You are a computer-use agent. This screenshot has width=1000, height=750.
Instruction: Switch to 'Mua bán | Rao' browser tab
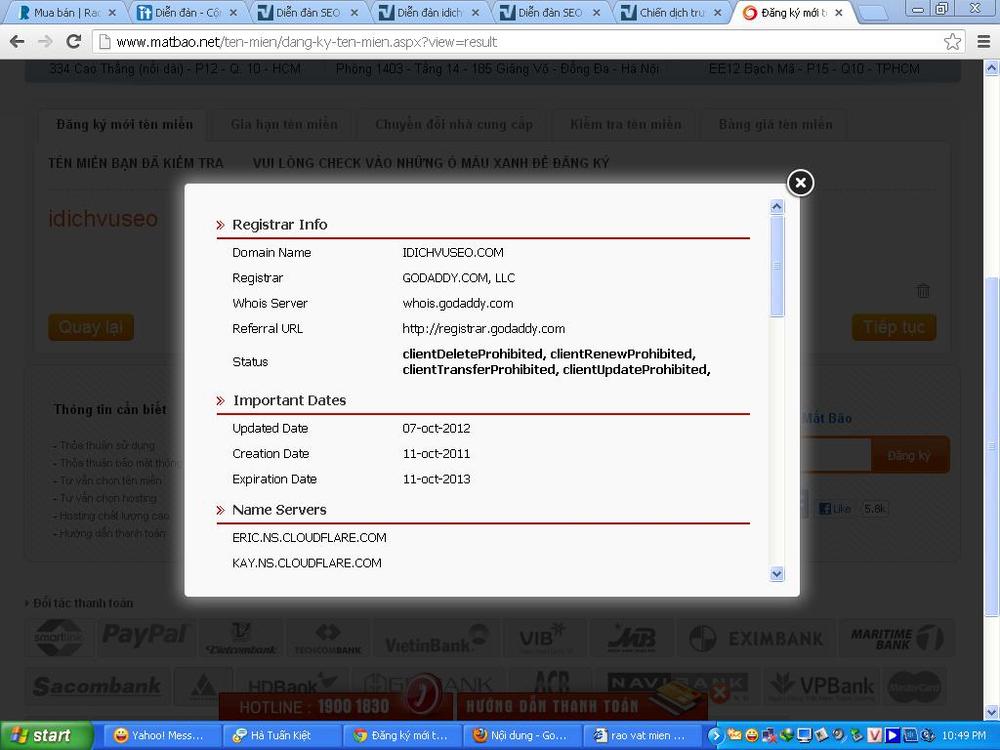tap(68, 12)
